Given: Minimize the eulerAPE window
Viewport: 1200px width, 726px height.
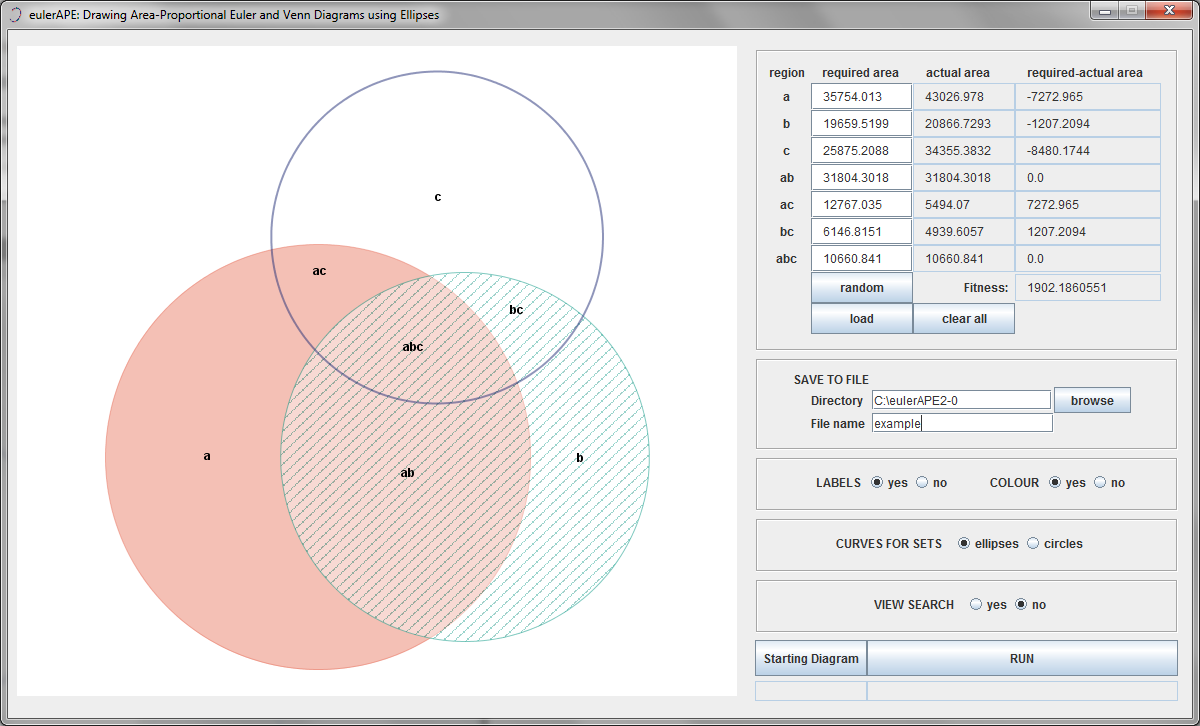Looking at the screenshot, I should [x=1105, y=10].
